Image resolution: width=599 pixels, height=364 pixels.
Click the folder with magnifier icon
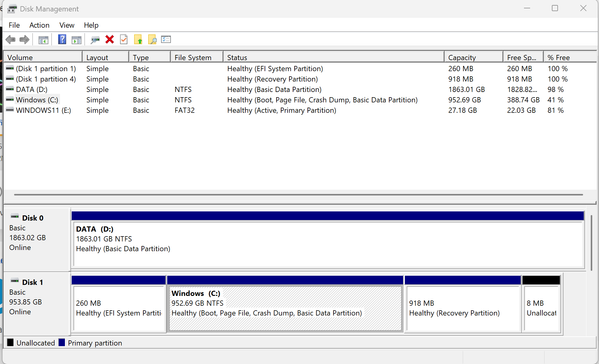pyautogui.click(x=152, y=39)
